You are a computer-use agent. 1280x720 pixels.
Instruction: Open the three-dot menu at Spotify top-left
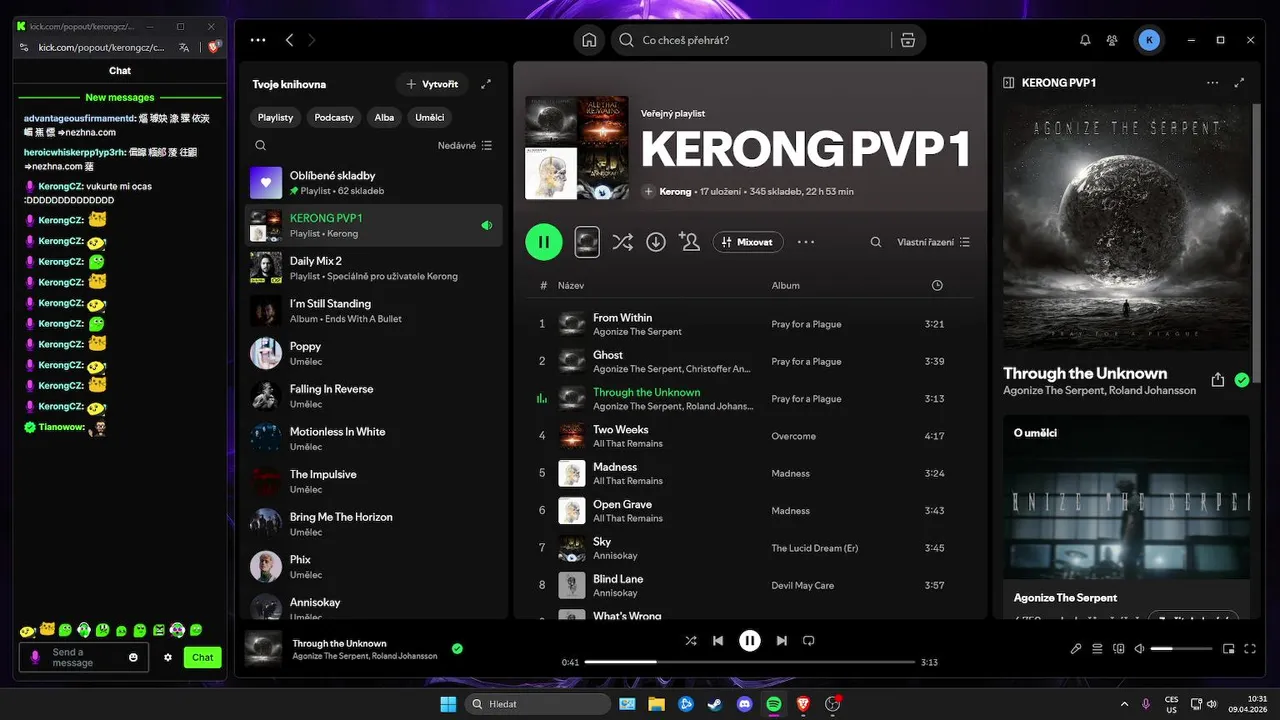[258, 40]
